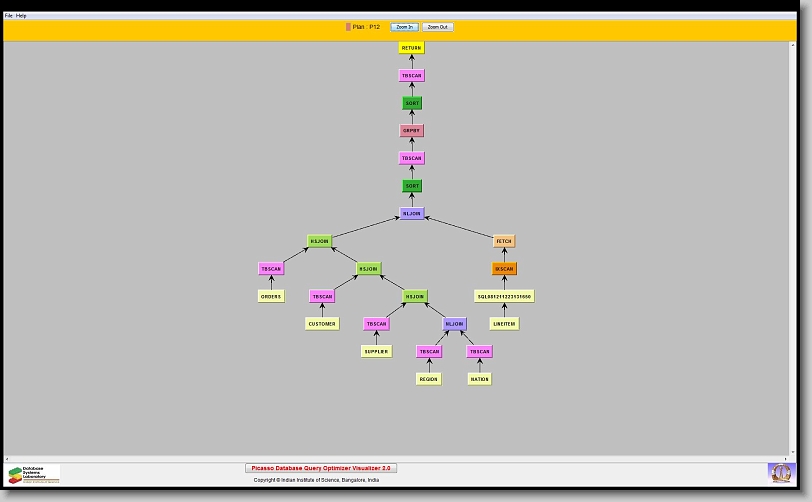Click the Zoom Out button
This screenshot has width=812, height=502.
coord(437,27)
